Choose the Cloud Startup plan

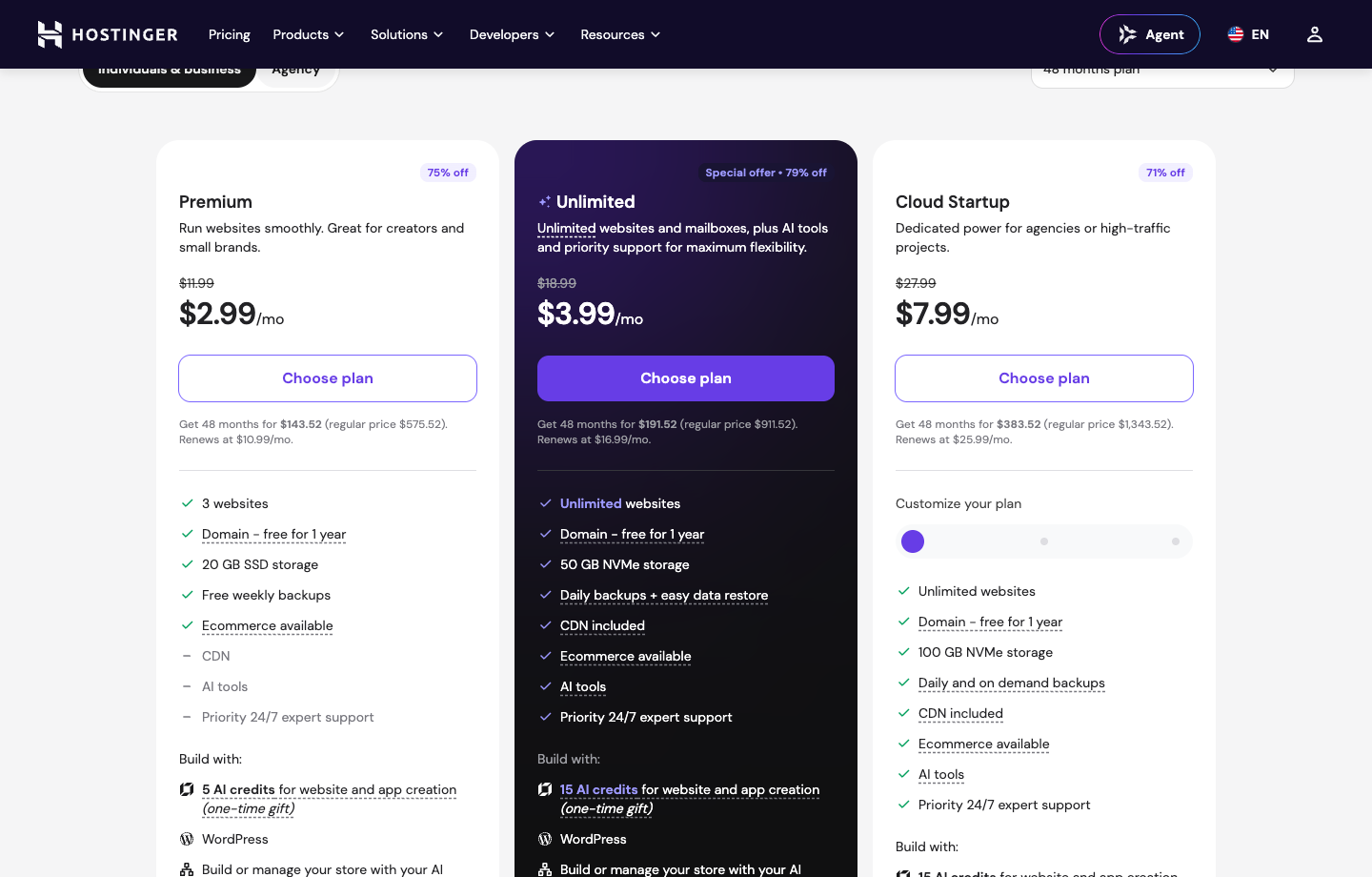(1044, 378)
